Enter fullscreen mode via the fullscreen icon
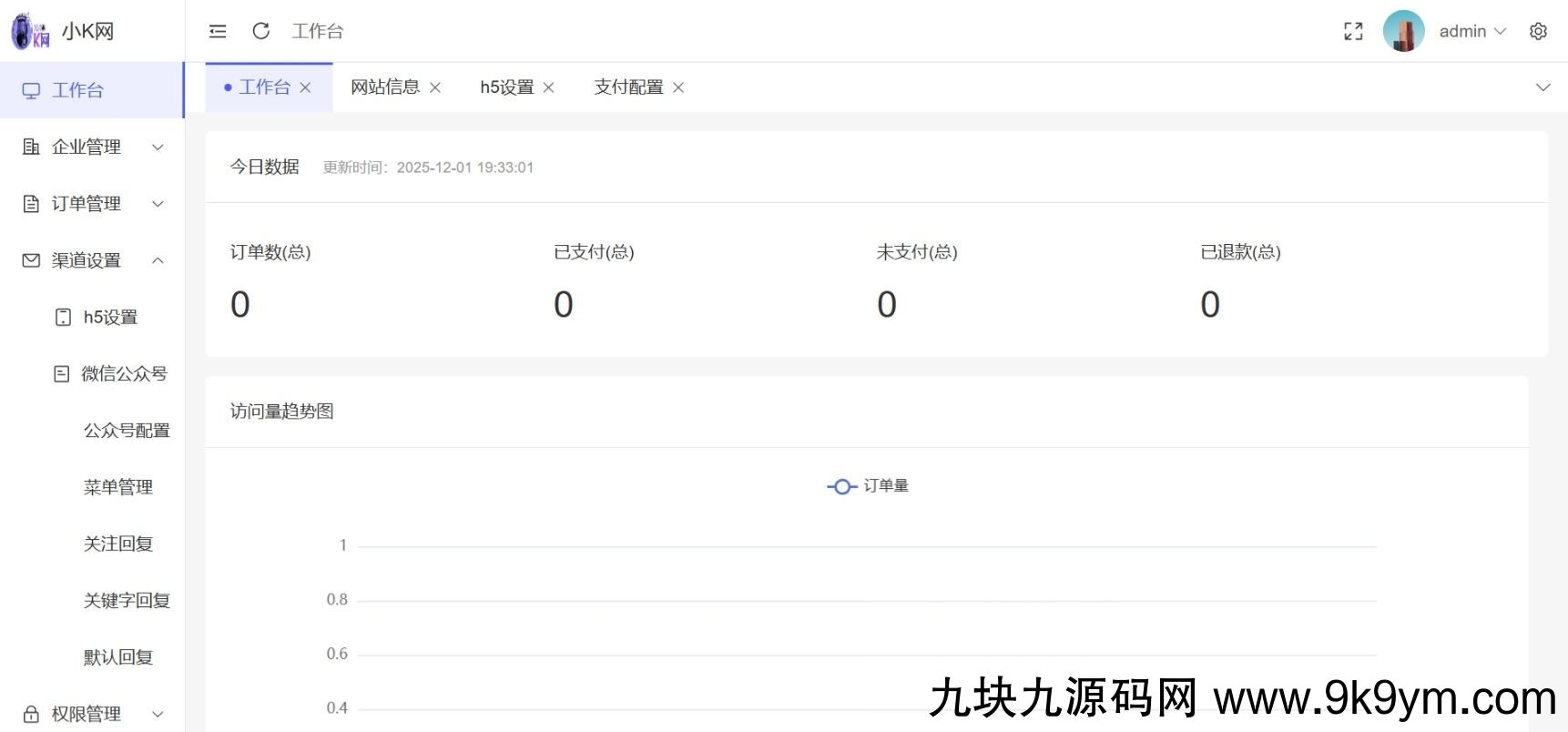This screenshot has height=732, width=1568. 1354,31
